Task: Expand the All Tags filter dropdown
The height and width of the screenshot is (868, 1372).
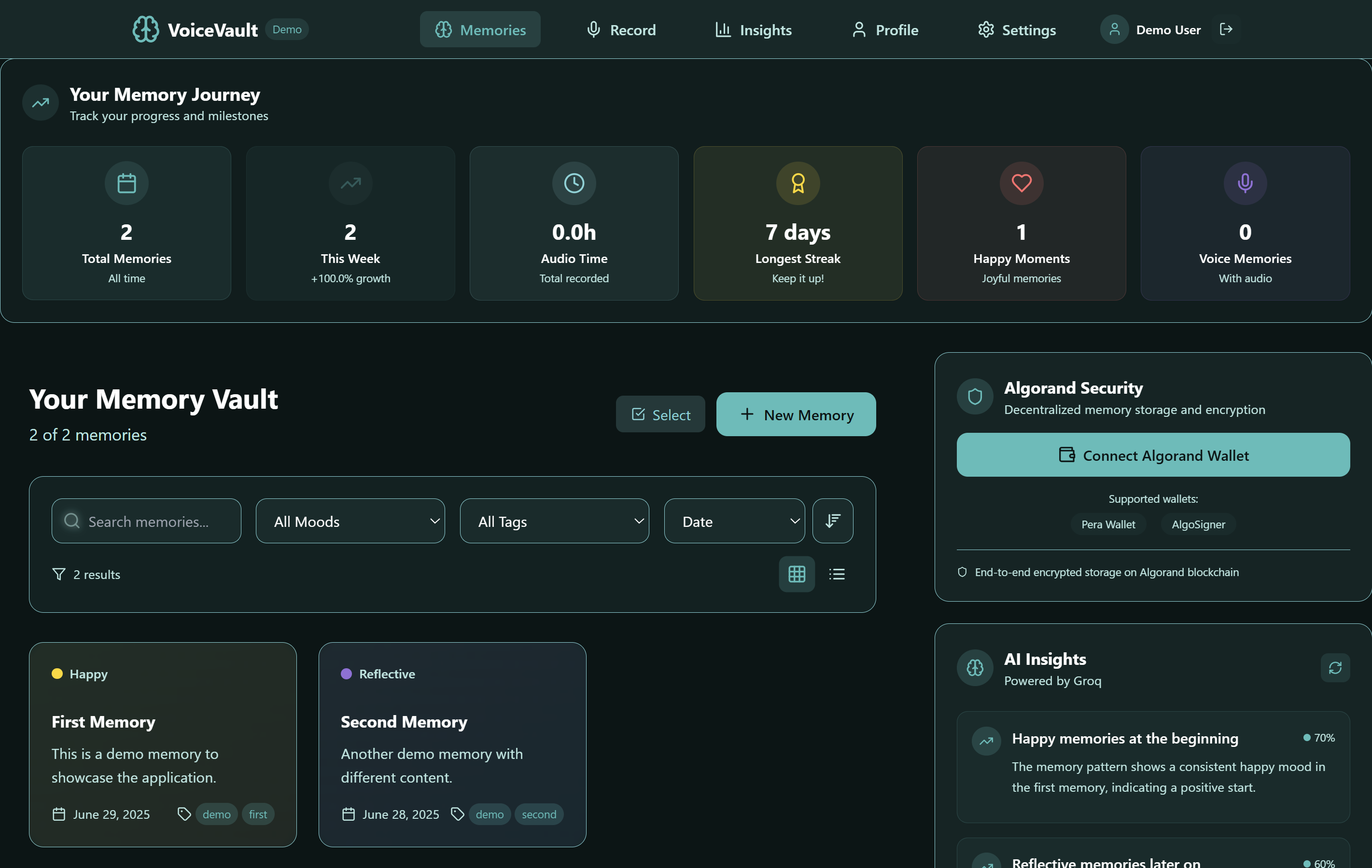Action: coord(554,521)
